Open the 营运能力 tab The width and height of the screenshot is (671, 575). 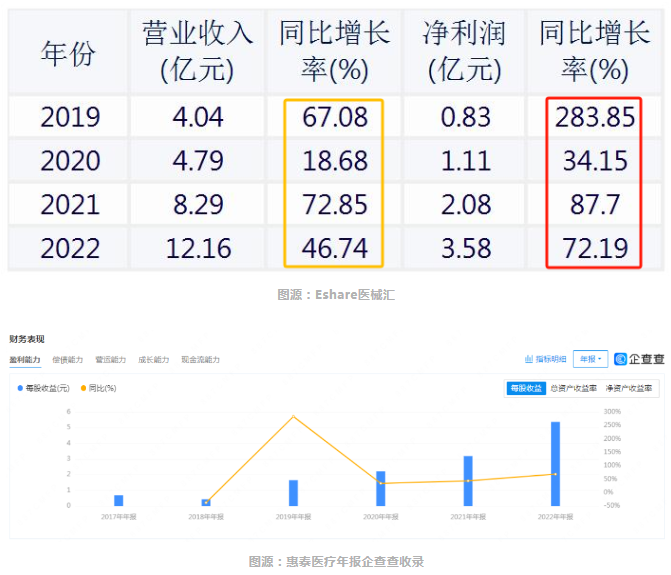tap(111, 359)
